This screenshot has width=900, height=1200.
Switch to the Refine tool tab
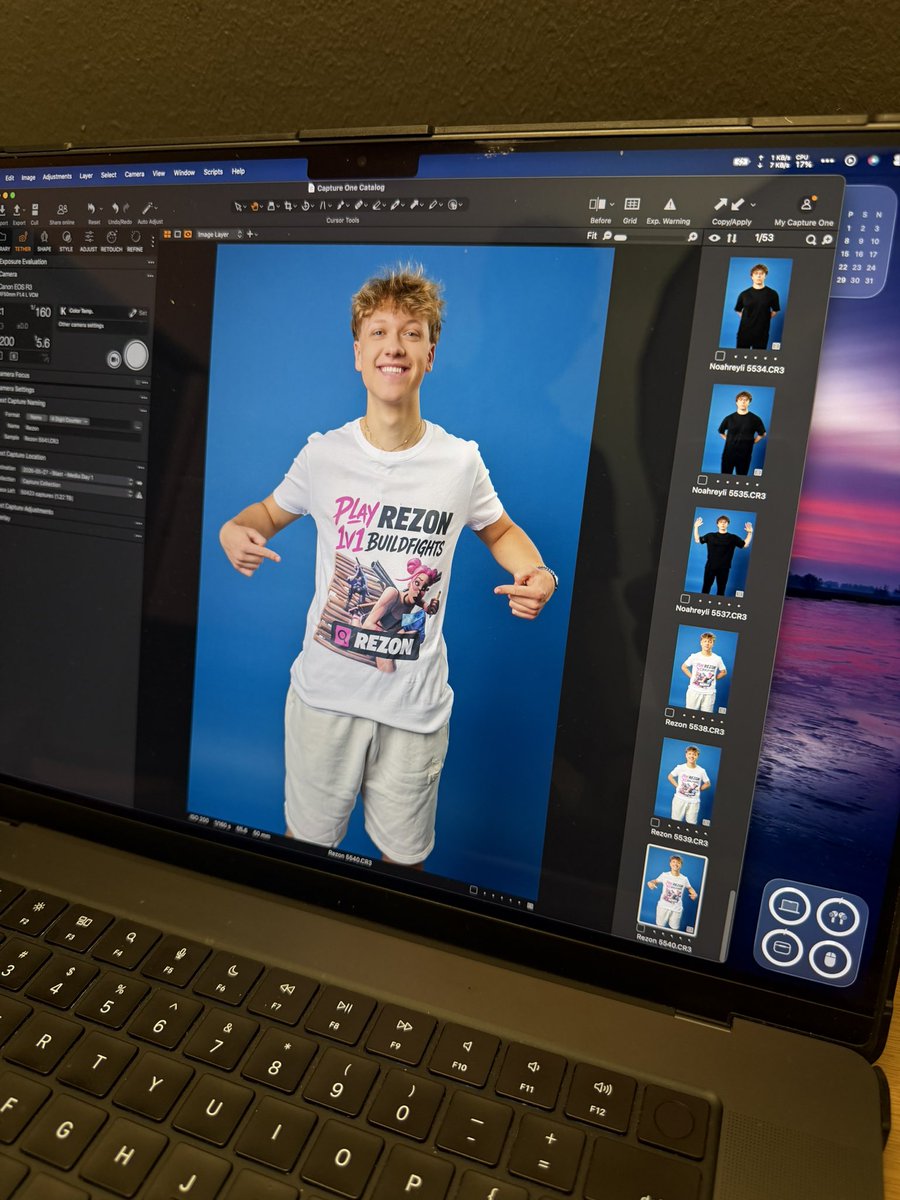coord(135,241)
